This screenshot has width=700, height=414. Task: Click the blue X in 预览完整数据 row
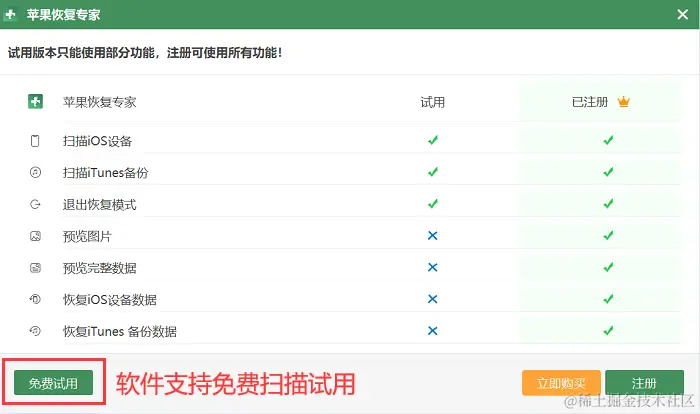[x=433, y=267]
